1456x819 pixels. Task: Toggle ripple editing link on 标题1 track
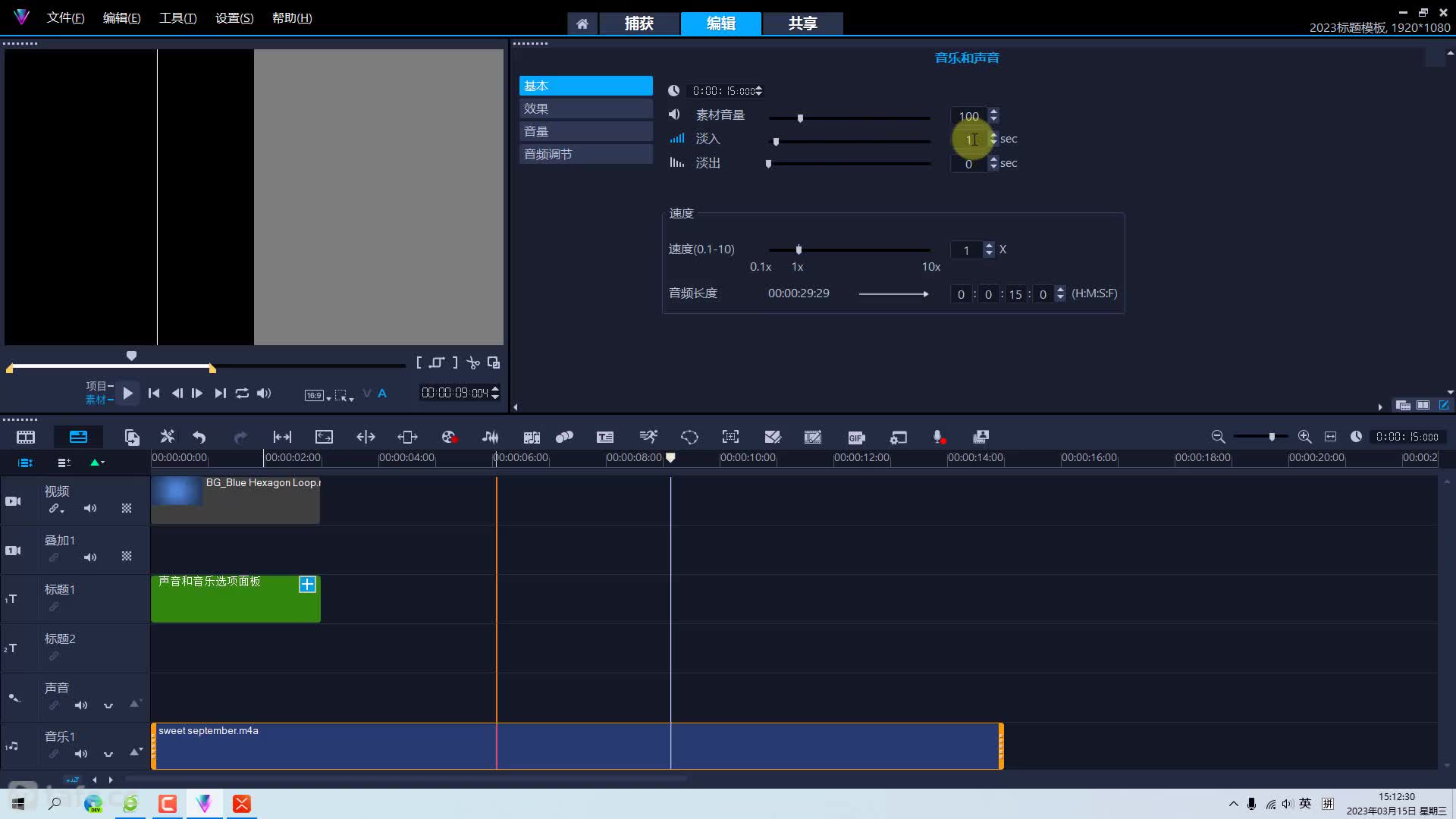coord(54,607)
